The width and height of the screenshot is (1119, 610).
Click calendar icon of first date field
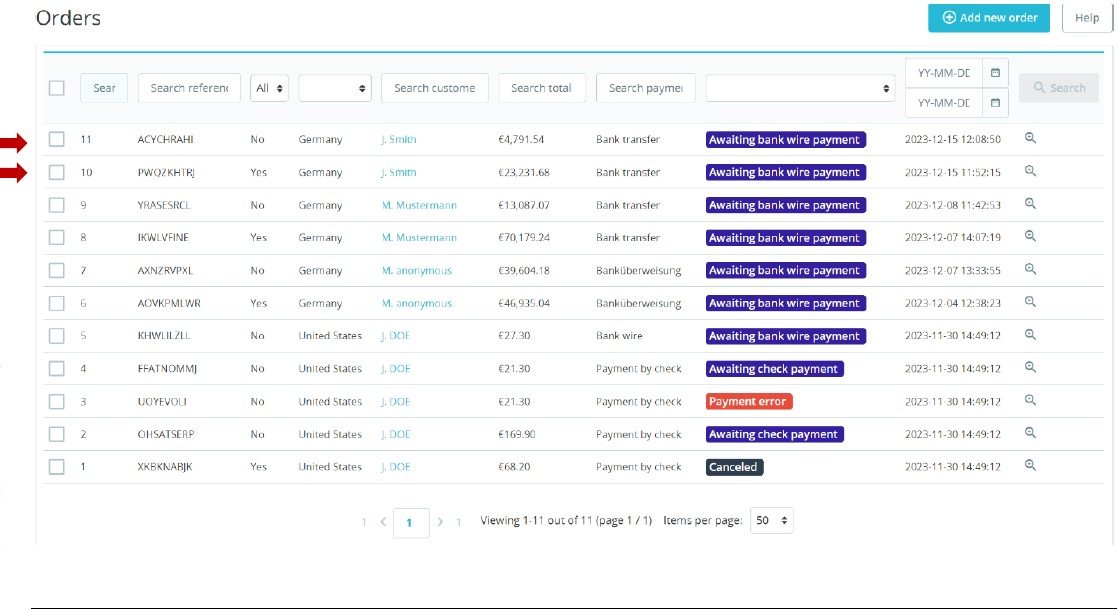point(995,73)
